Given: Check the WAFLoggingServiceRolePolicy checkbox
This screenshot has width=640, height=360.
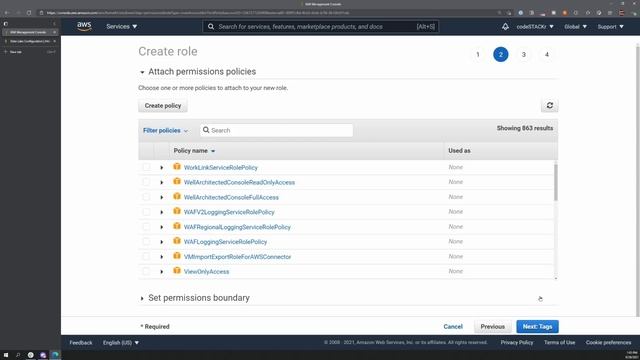Looking at the screenshot, I should [x=146, y=242].
